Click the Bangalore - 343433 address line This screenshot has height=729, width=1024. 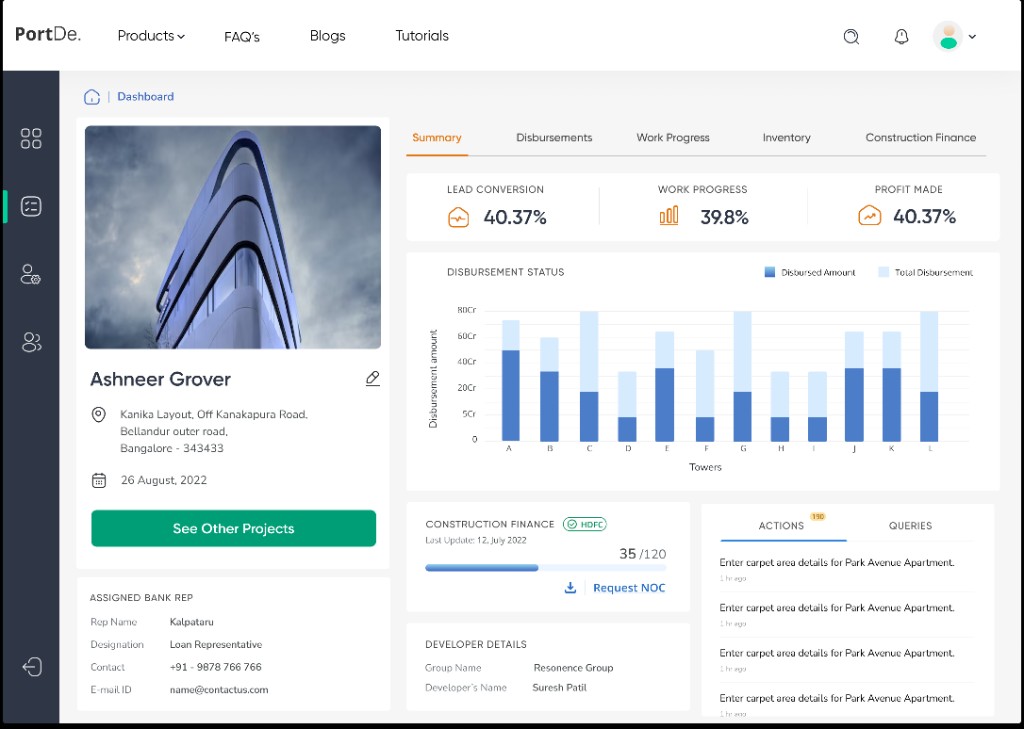172,448
